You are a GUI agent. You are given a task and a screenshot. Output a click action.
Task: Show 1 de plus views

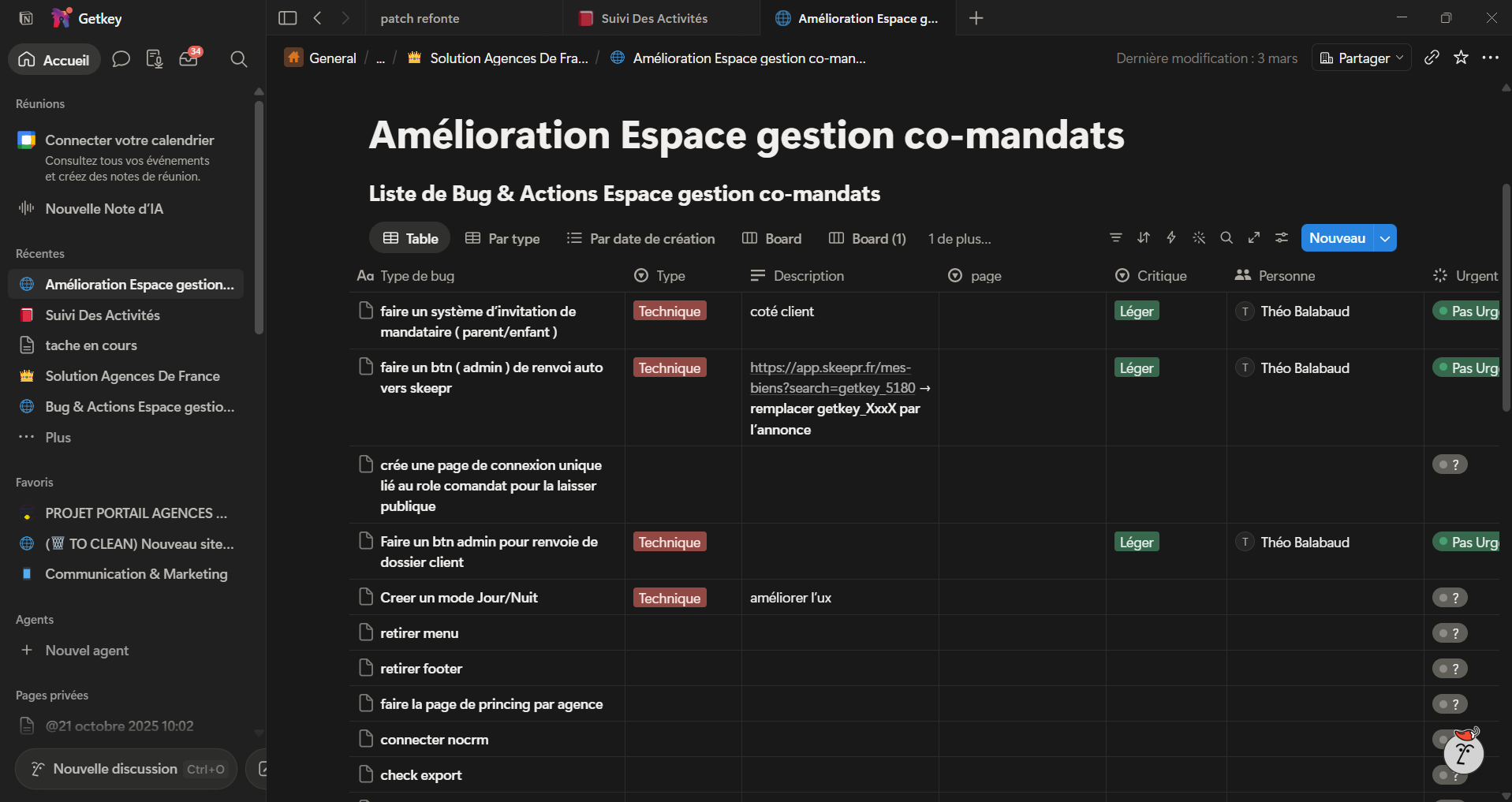coord(959,238)
